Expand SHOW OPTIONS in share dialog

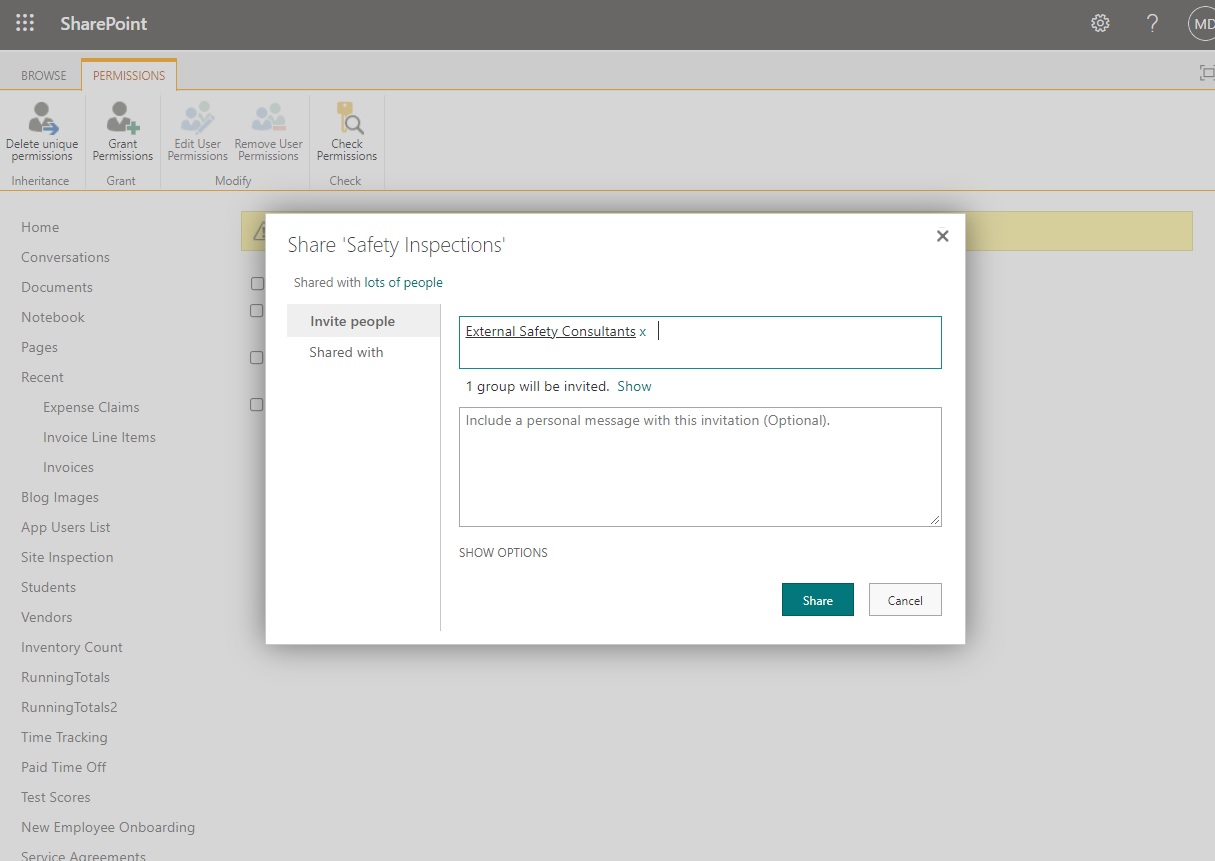click(x=503, y=553)
